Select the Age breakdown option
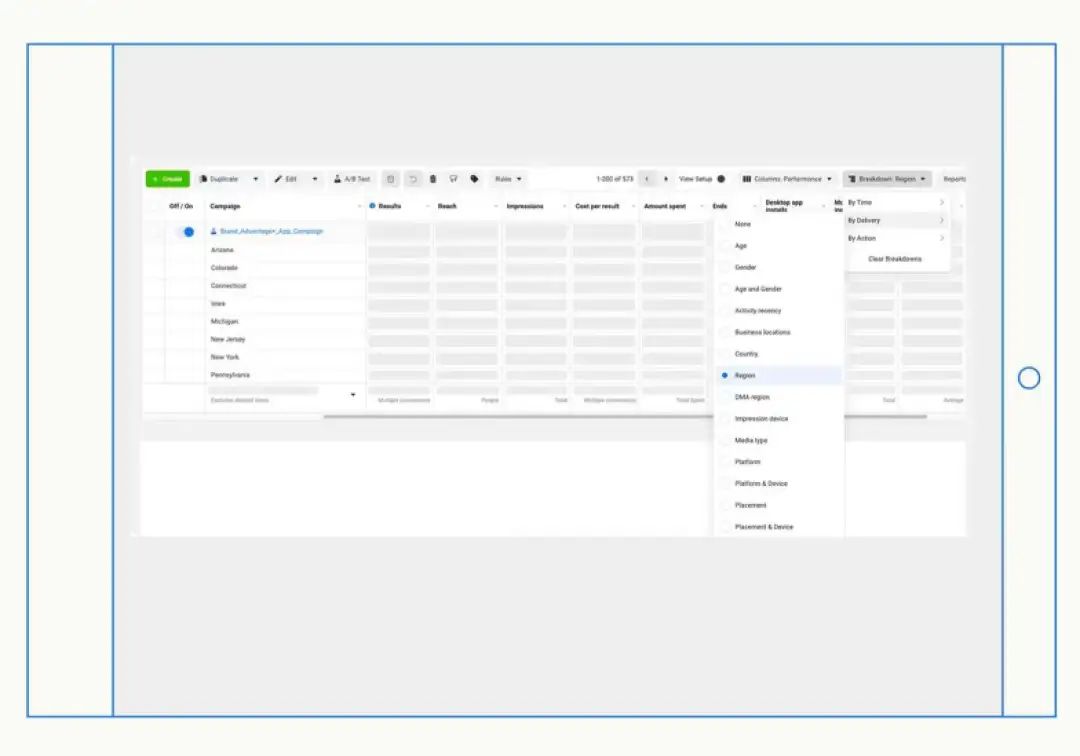Image resolution: width=1080 pixels, height=756 pixels. pos(779,246)
